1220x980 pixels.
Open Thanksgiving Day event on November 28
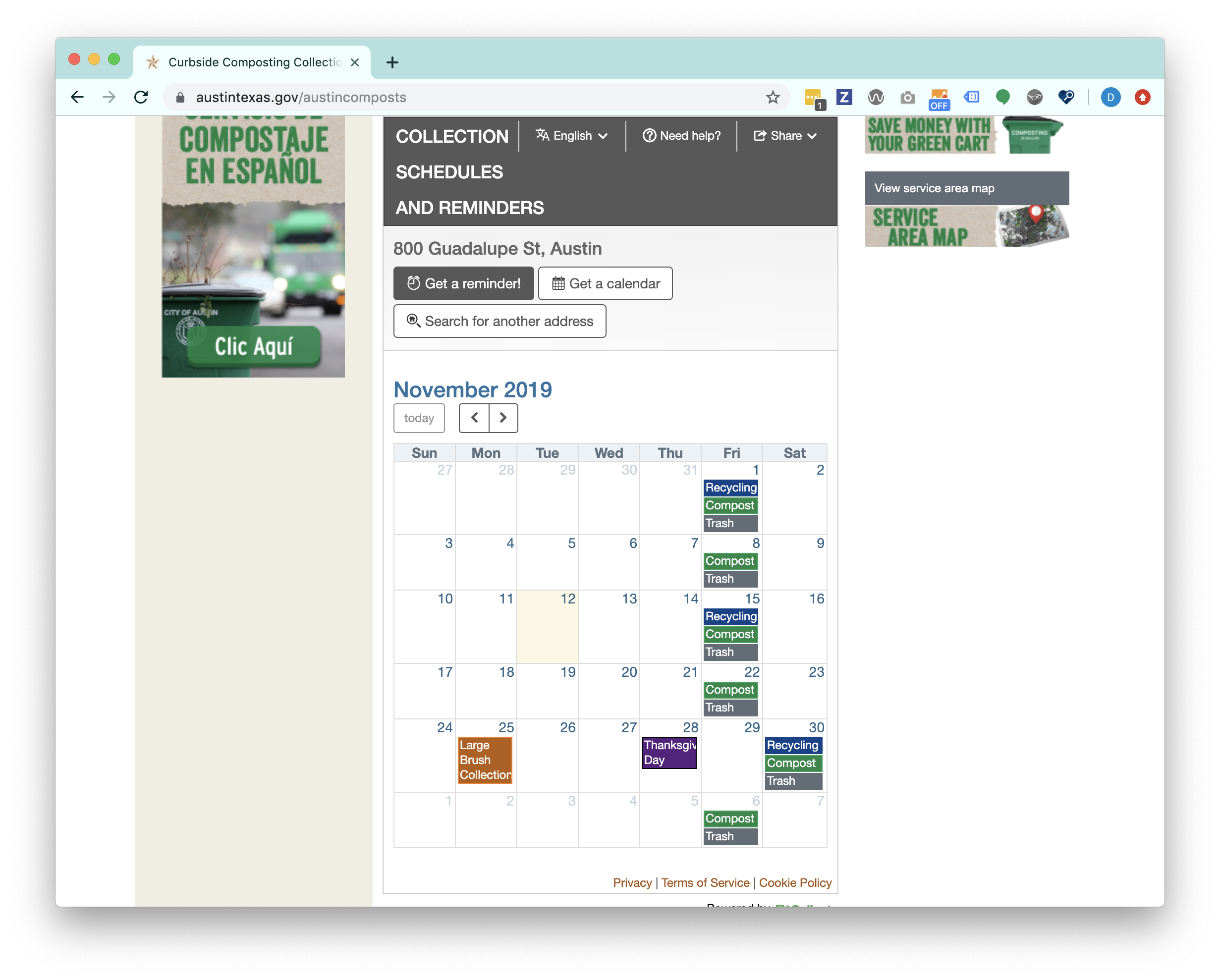669,753
